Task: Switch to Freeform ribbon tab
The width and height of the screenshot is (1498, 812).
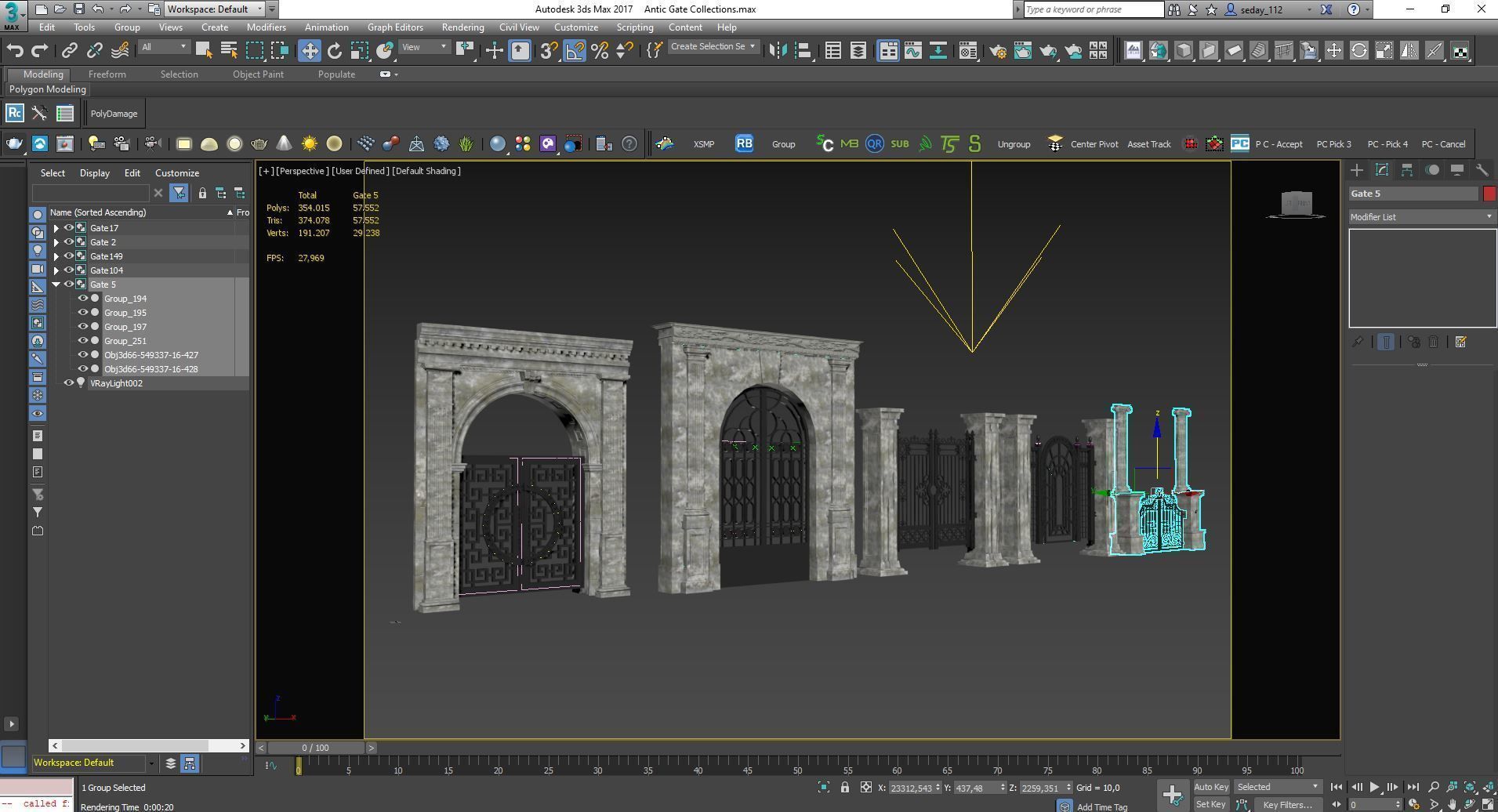Action: [x=107, y=74]
